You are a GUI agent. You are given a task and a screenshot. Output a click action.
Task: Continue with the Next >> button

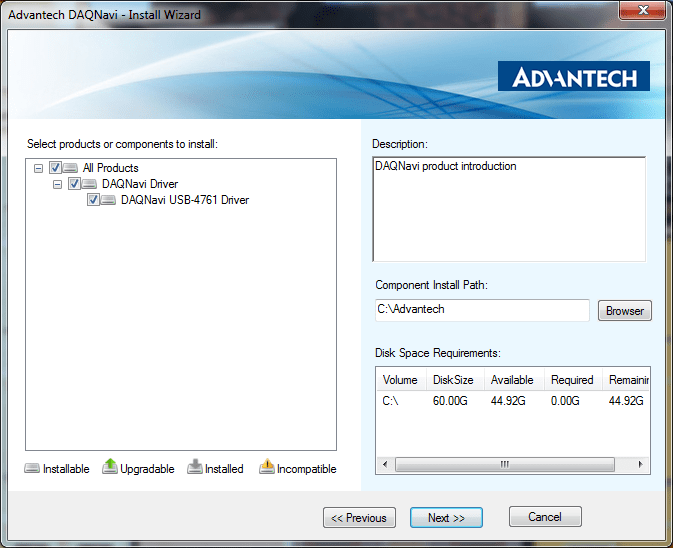[x=446, y=518]
